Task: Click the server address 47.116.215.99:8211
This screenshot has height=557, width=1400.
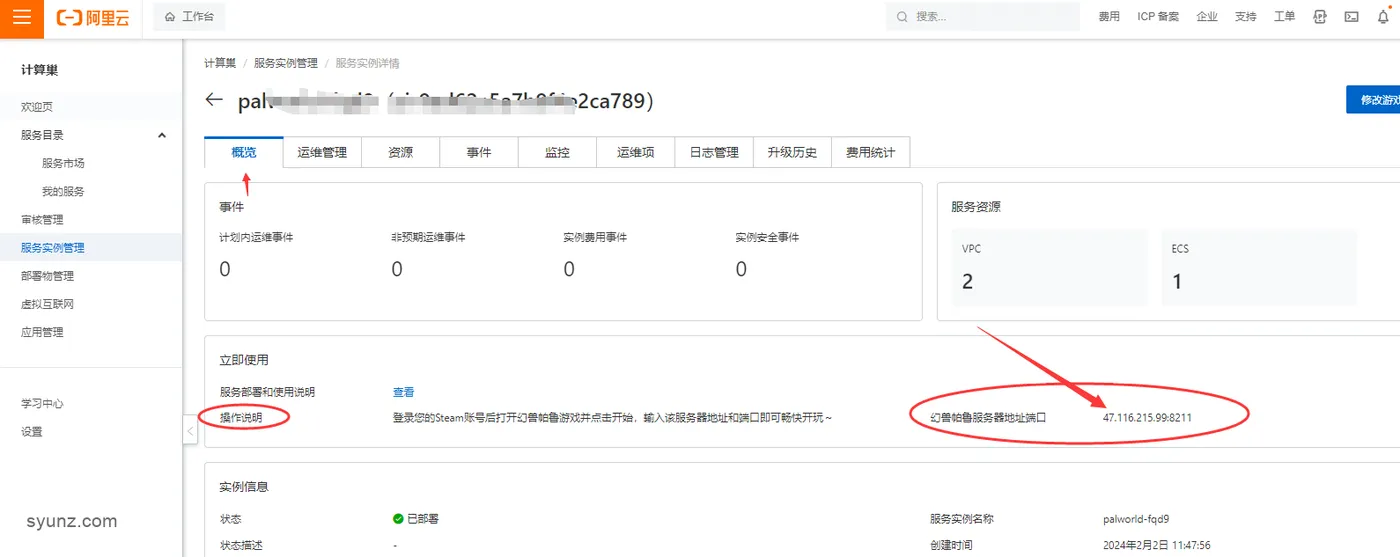Action: pyautogui.click(x=1148, y=417)
